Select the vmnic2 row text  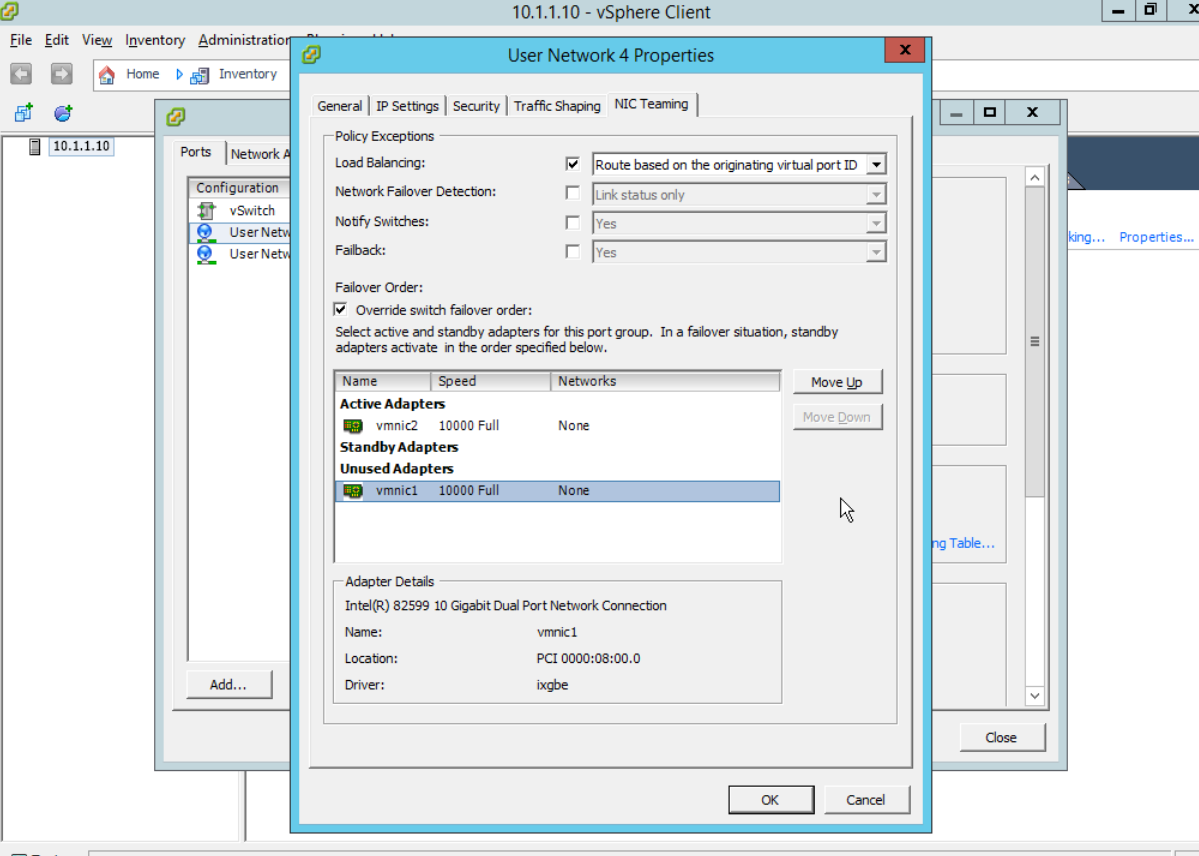[x=397, y=426]
